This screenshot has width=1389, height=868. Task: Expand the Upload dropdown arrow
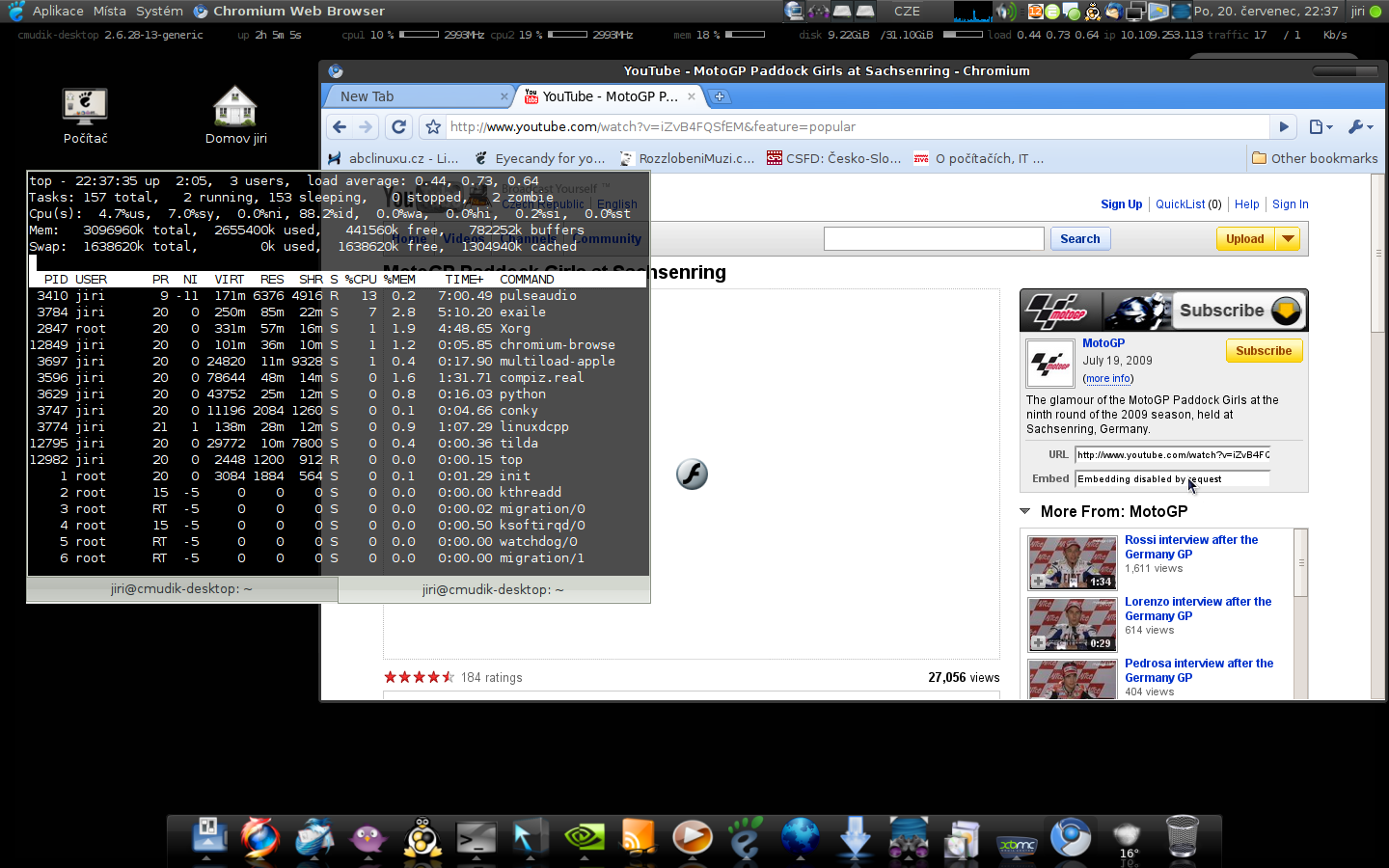(1288, 239)
